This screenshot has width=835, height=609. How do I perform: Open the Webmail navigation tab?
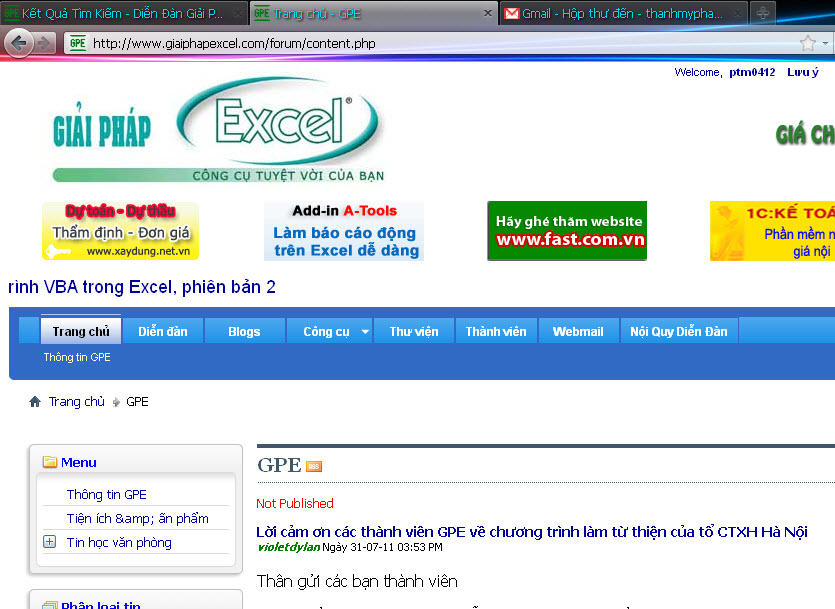click(578, 331)
